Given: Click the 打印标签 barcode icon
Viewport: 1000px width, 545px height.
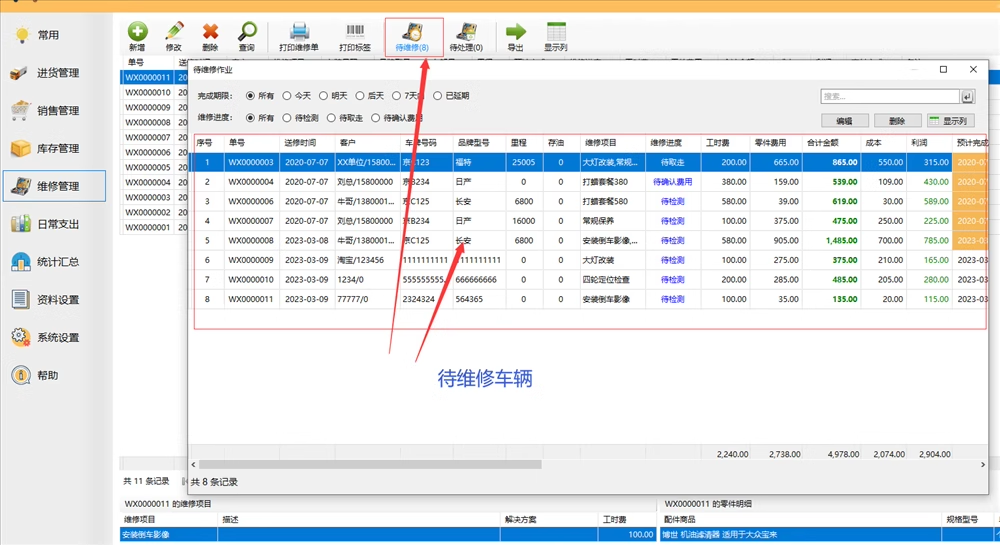Looking at the screenshot, I should click(355, 36).
